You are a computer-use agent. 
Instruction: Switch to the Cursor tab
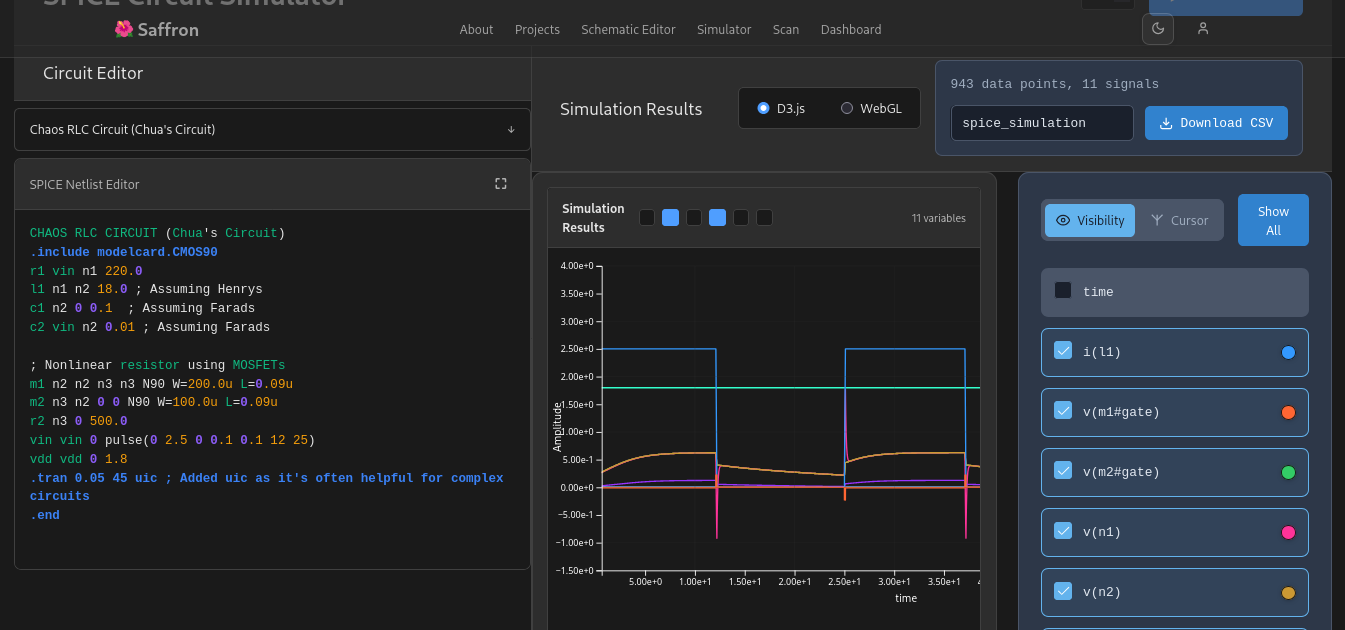point(1179,220)
